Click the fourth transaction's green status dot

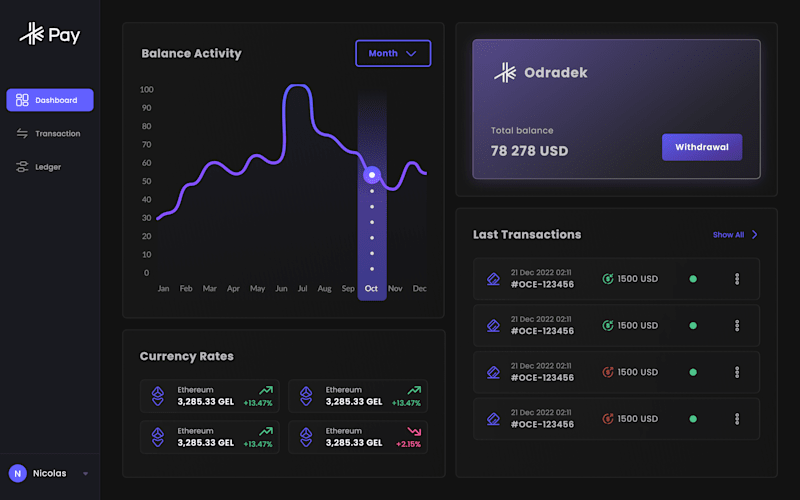tap(693, 419)
